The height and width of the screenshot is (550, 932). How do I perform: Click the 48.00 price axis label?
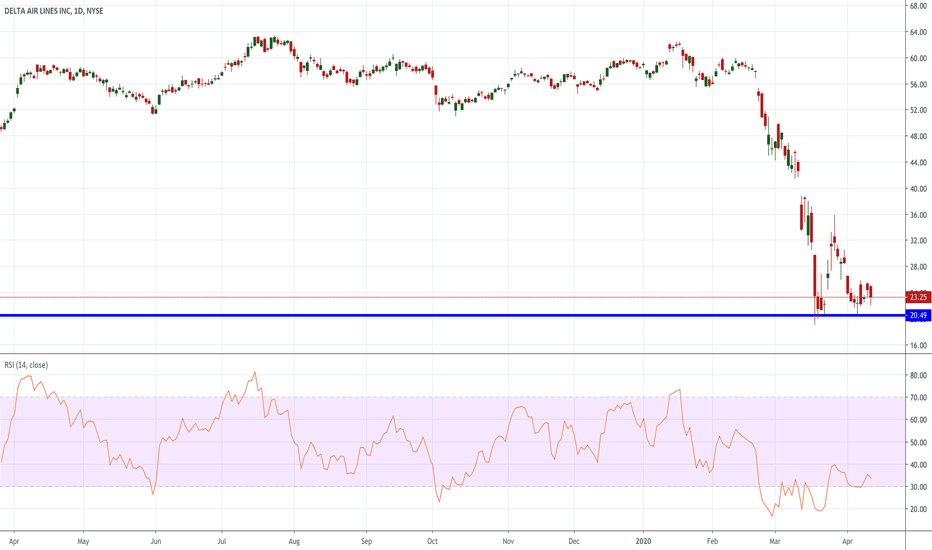tap(918, 136)
